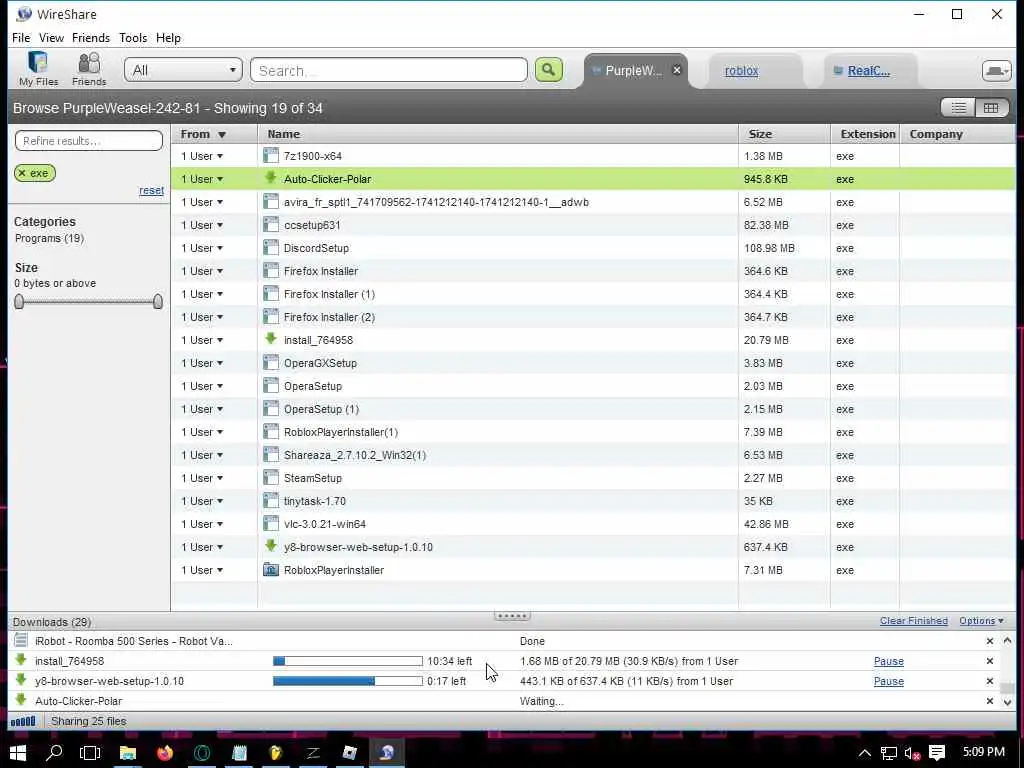
Task: Click the Refine results field
Action: tap(89, 140)
